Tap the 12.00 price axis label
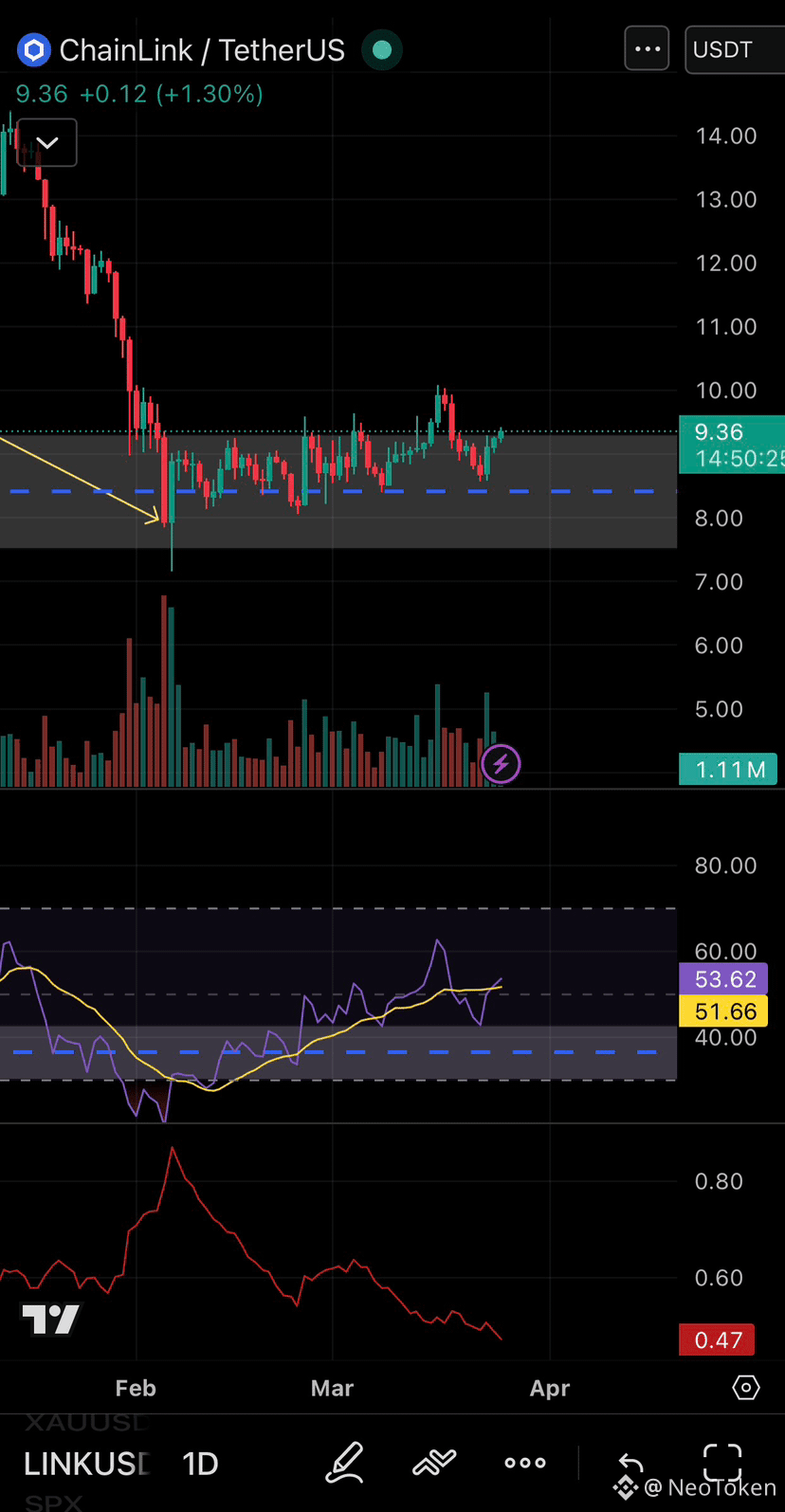 [x=726, y=263]
